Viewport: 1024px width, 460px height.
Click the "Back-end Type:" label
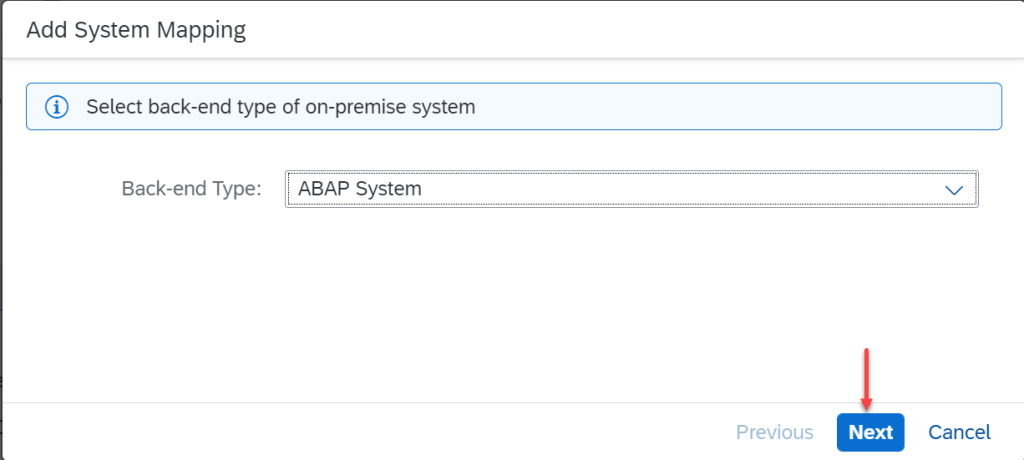[191, 188]
